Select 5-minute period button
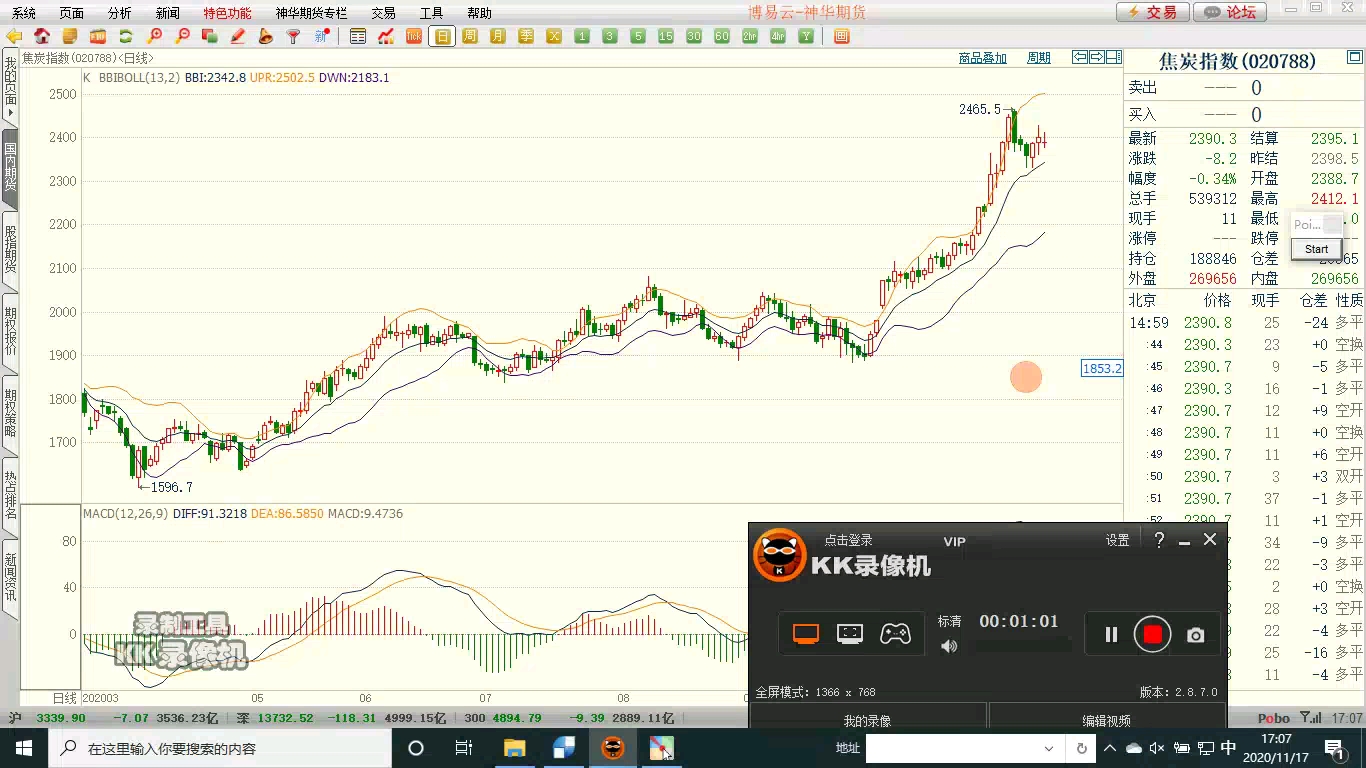Screen dimensions: 1366x768 point(638,36)
